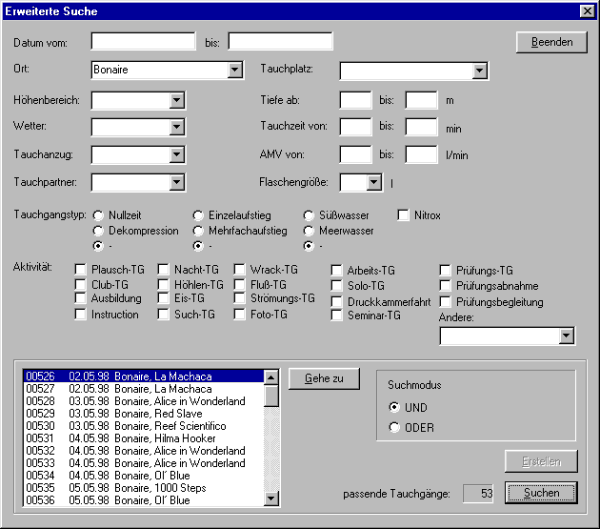
Task: Expand the Tauchplatz dropdown list
Action: (x=479, y=71)
